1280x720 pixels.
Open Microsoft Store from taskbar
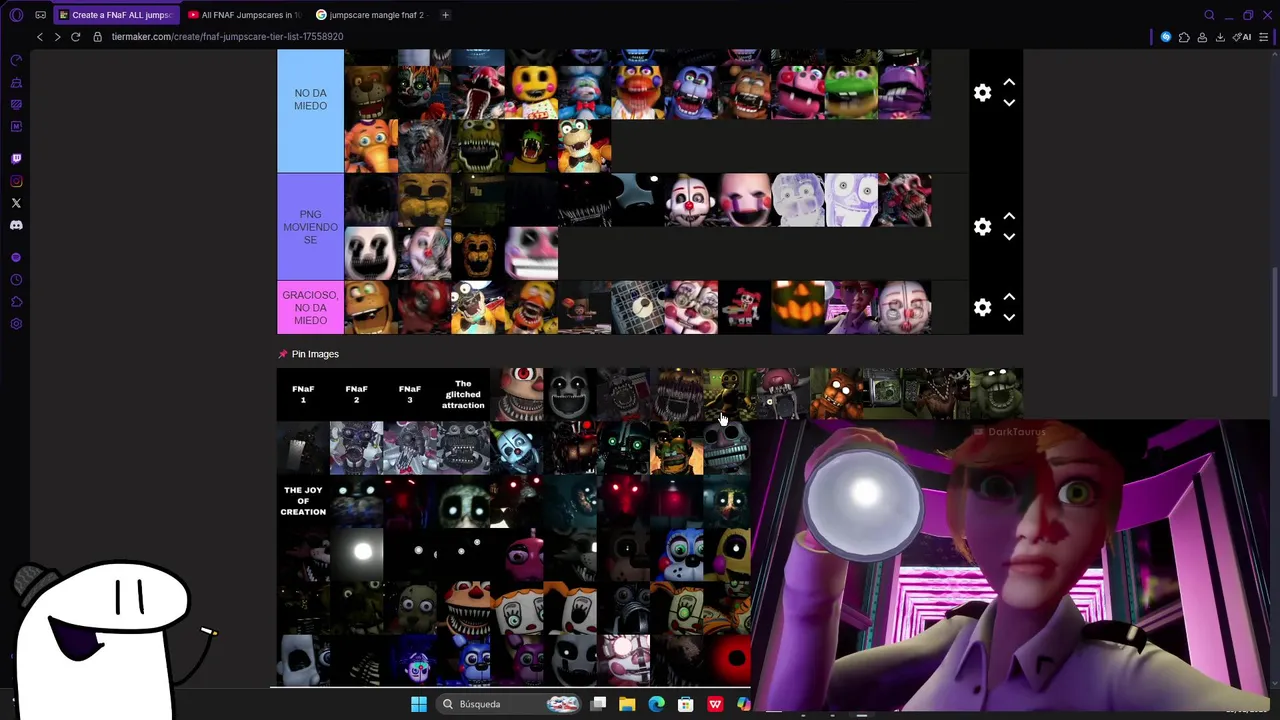(x=686, y=704)
